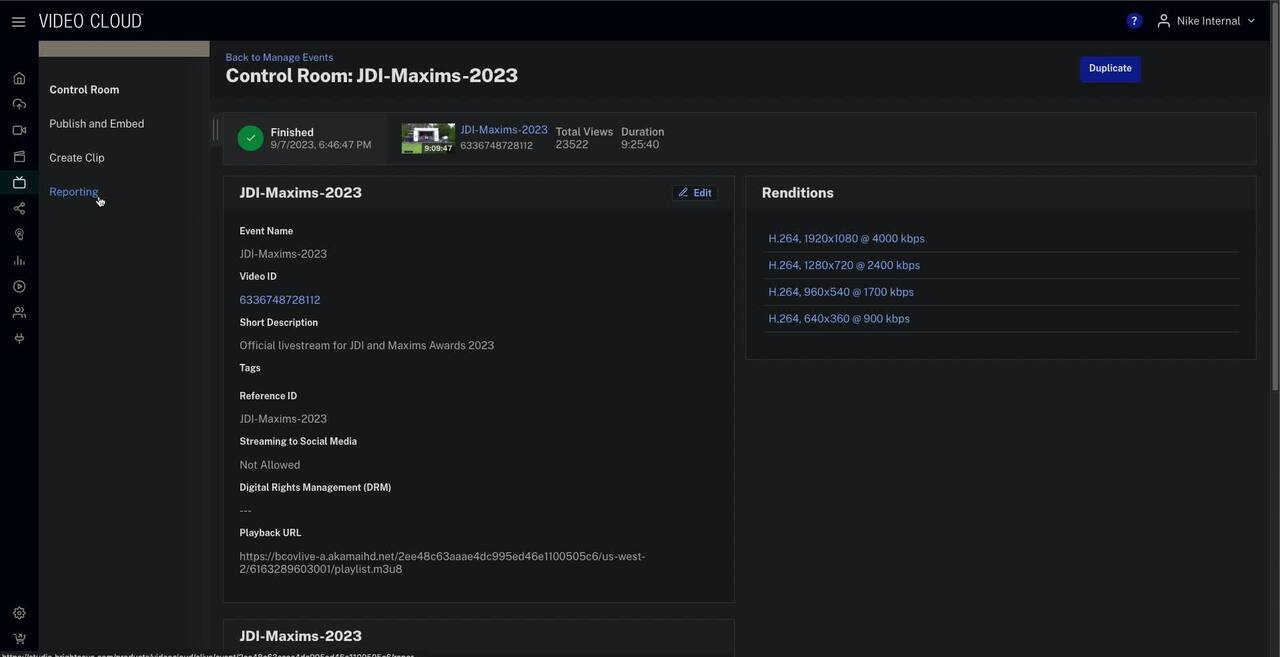Click the Renditions panel heading
Image resolution: width=1280 pixels, height=657 pixels.
798,193
